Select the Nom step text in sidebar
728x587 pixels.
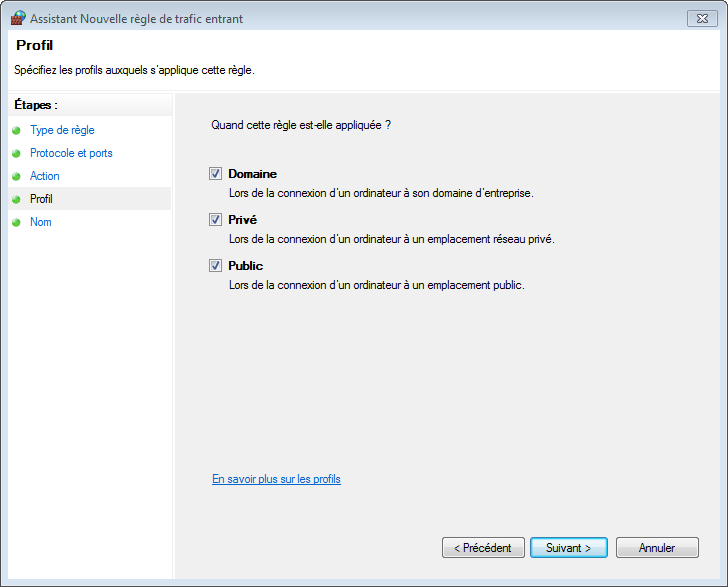coord(41,222)
